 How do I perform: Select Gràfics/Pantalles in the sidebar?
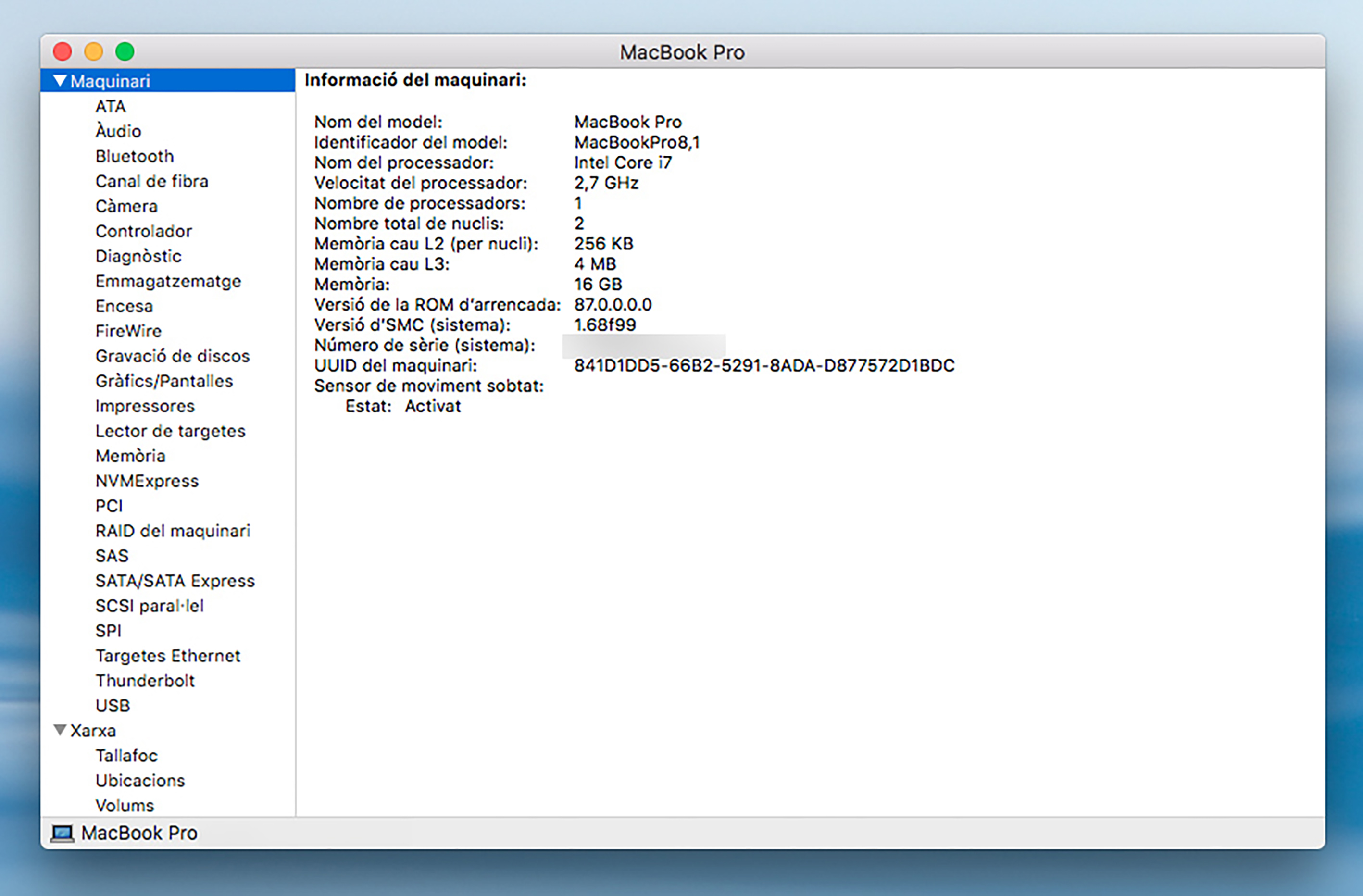[164, 381]
